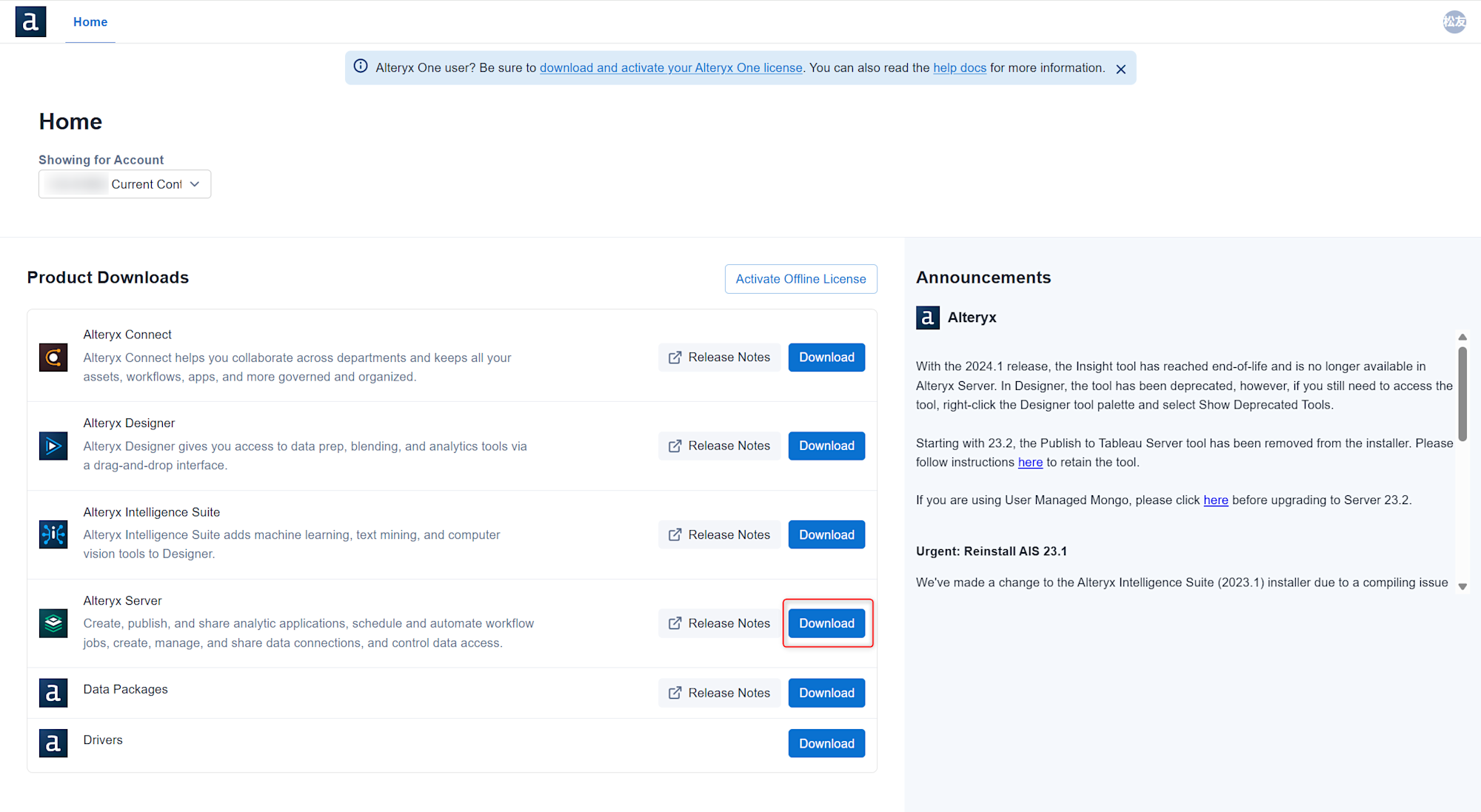1481x812 pixels.
Task: Download the Drivers package
Action: pos(826,743)
